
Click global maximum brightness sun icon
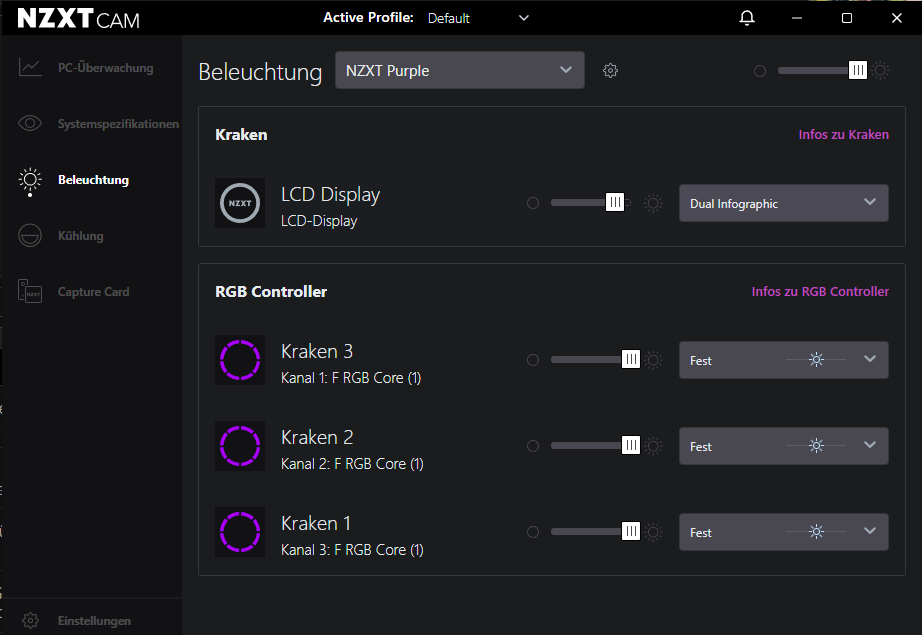[x=880, y=71]
